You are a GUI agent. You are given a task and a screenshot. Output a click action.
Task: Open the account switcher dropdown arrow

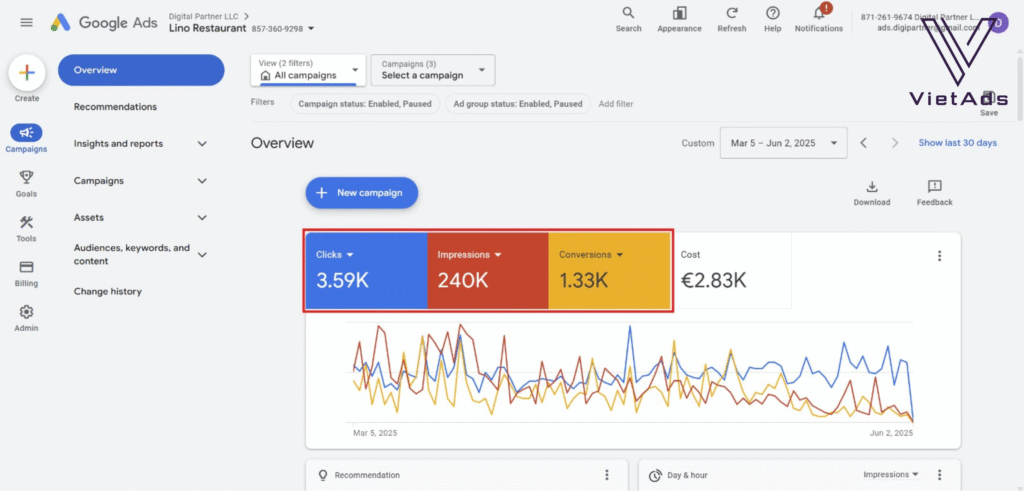pos(311,29)
